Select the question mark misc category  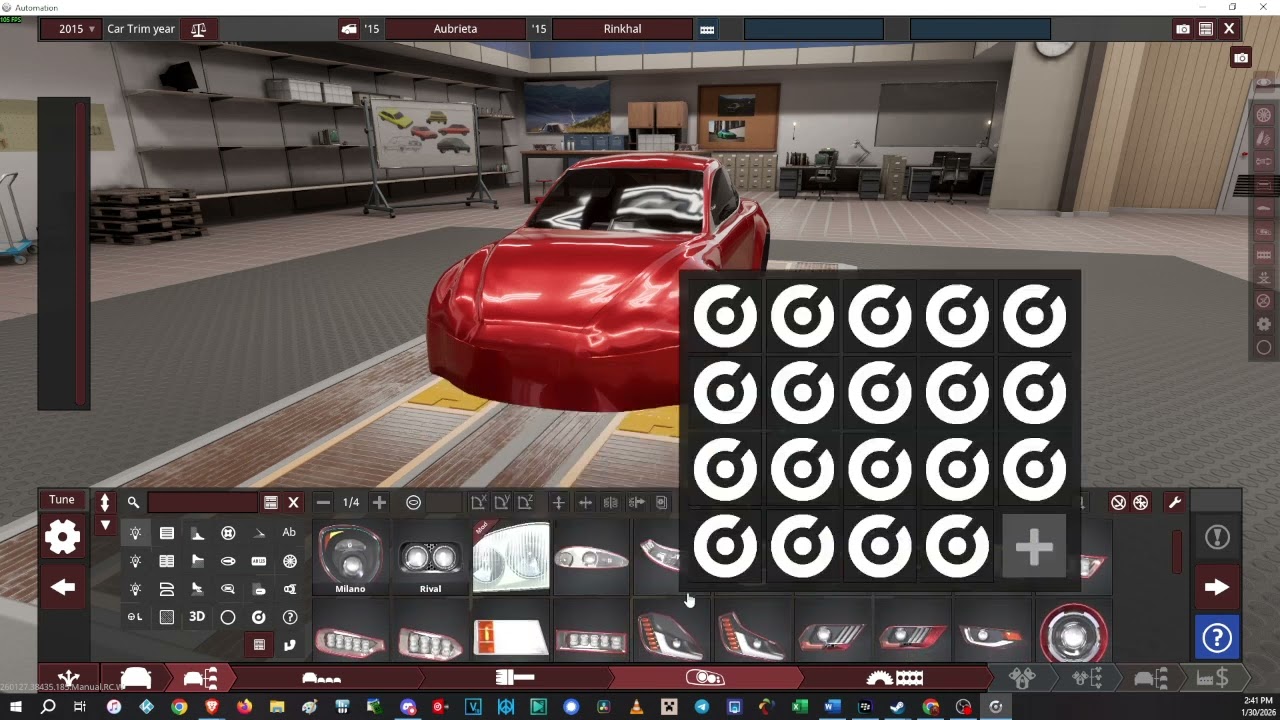290,617
